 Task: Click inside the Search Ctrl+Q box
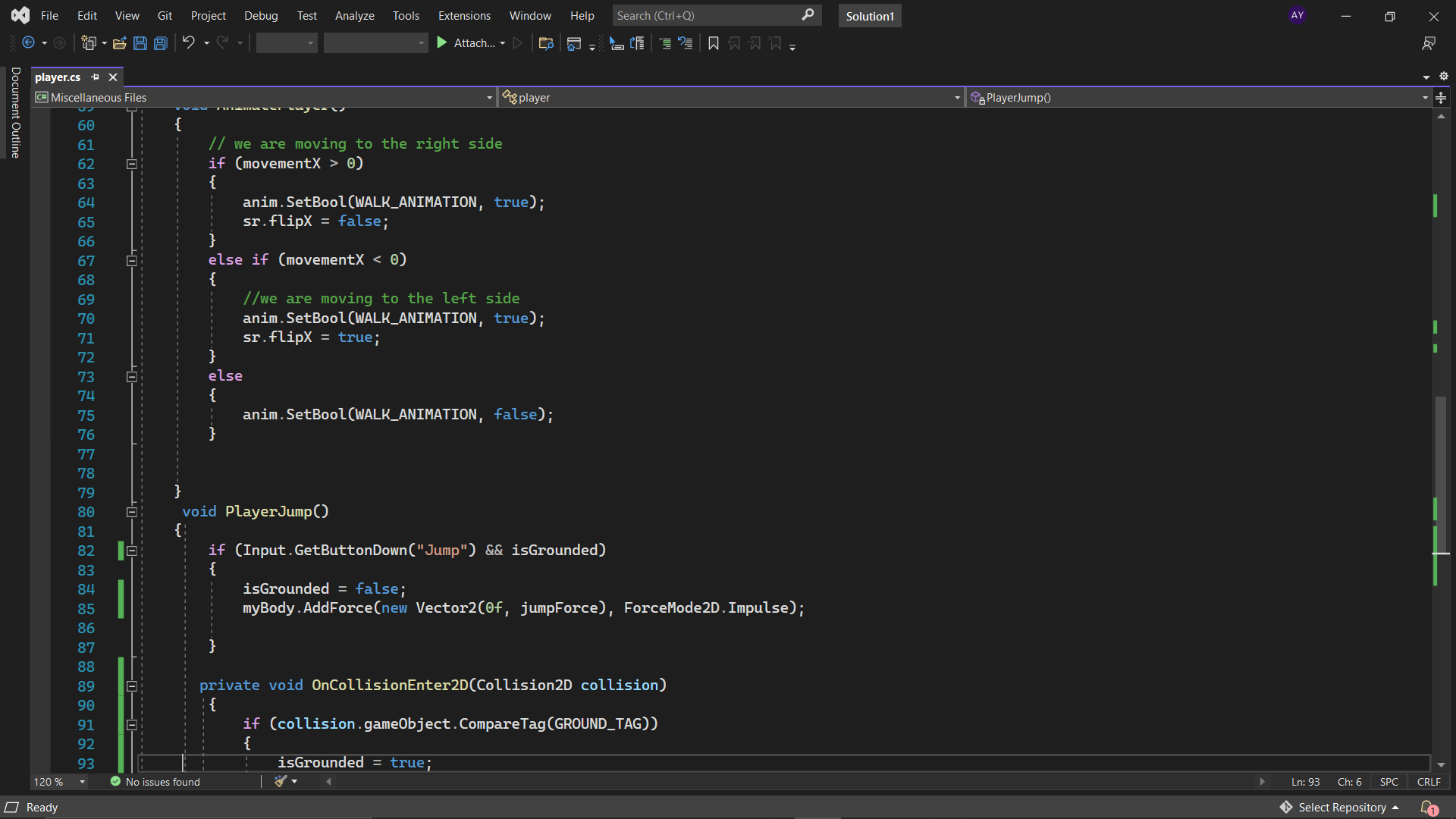click(705, 15)
